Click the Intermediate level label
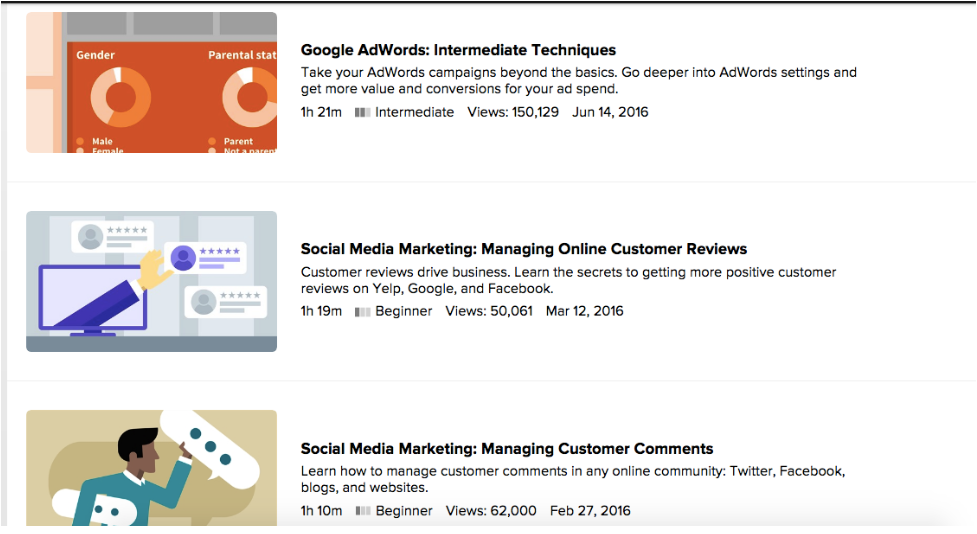 point(414,112)
